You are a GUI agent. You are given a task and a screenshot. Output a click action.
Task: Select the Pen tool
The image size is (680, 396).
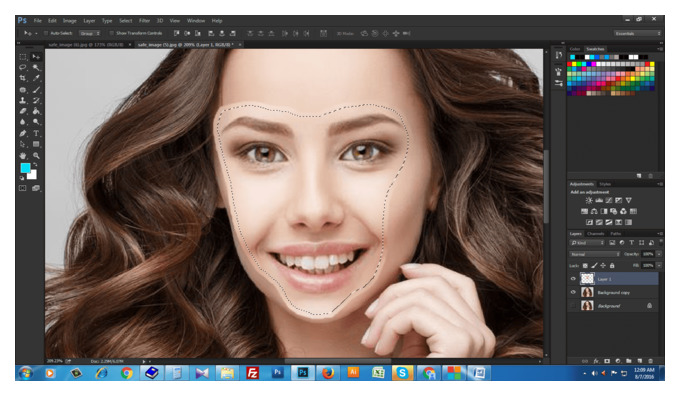[23, 134]
